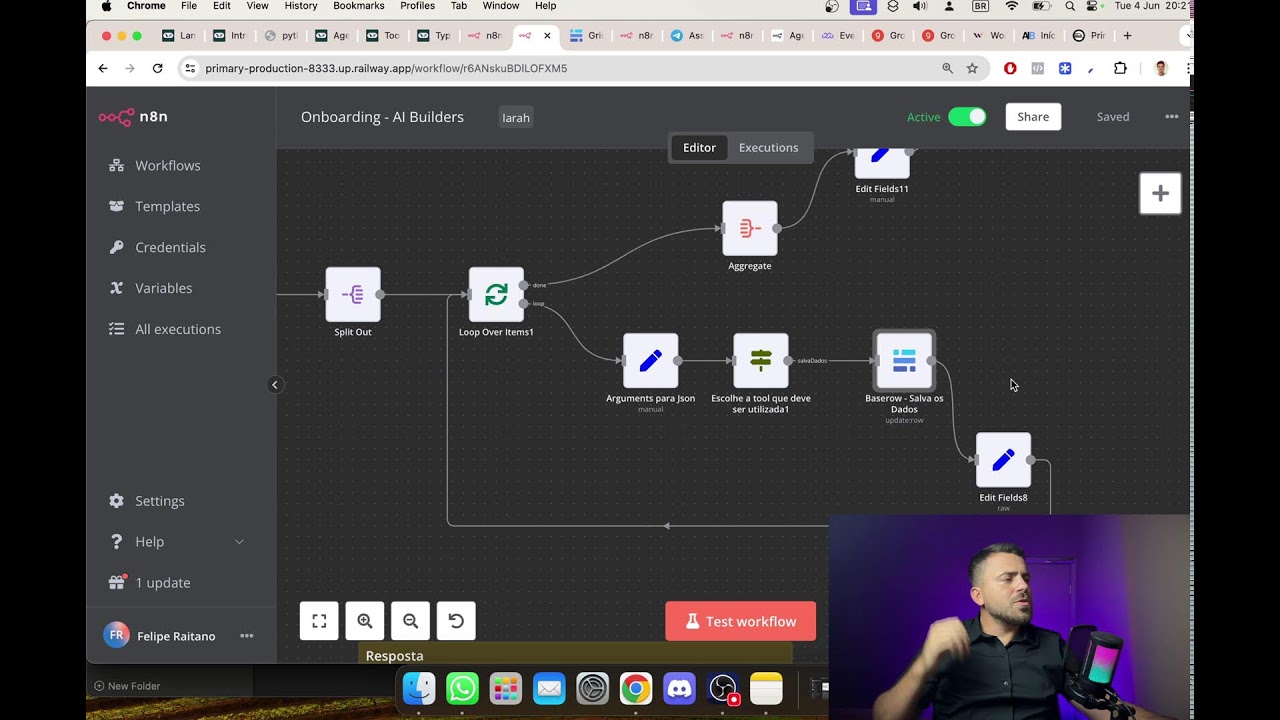Screen dimensions: 1280x720
Task: Click the Share button
Action: coord(1033,117)
